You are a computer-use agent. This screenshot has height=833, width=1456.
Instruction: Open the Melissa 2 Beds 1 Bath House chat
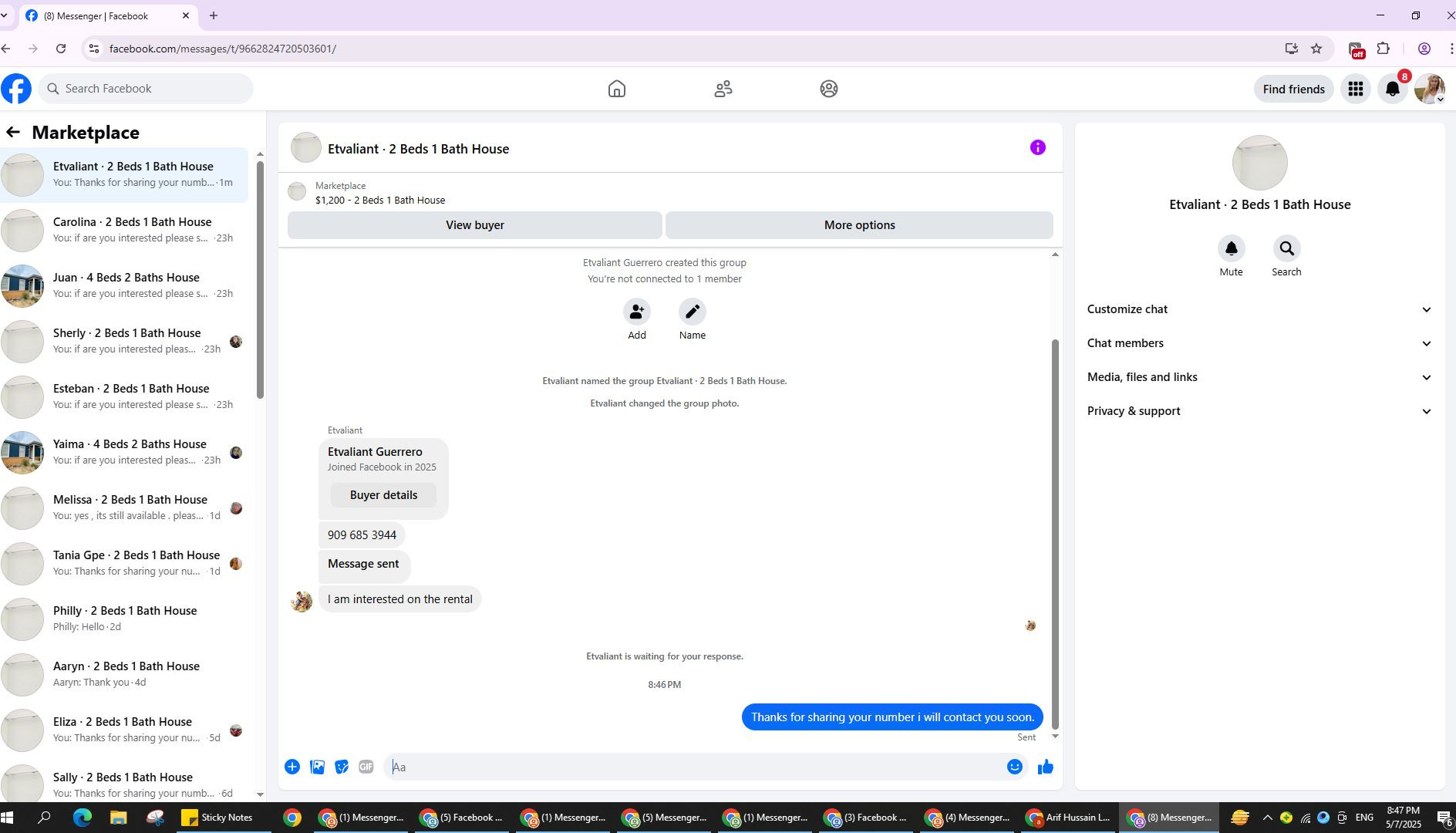[124, 508]
